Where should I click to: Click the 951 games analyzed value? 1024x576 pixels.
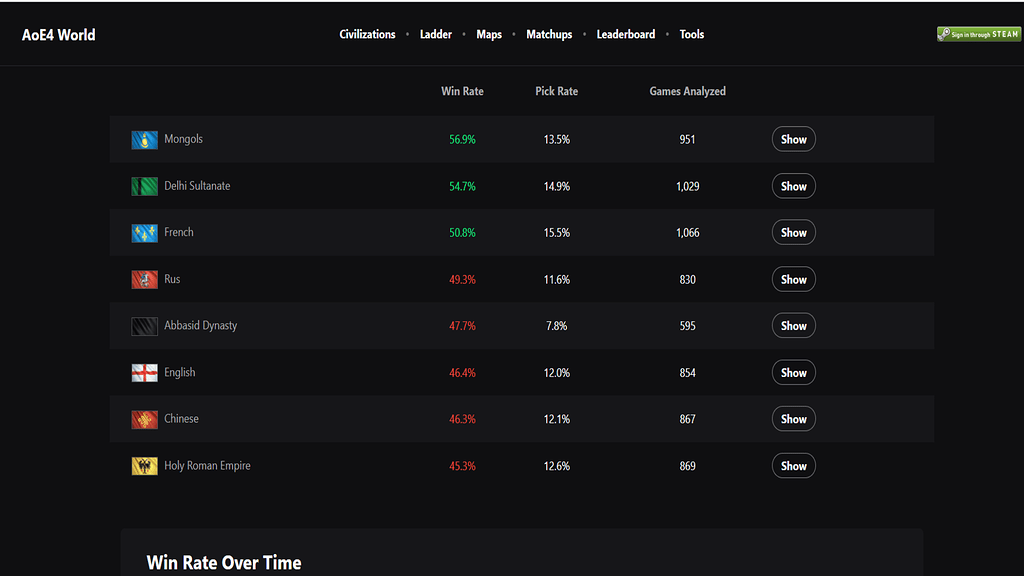click(x=687, y=140)
